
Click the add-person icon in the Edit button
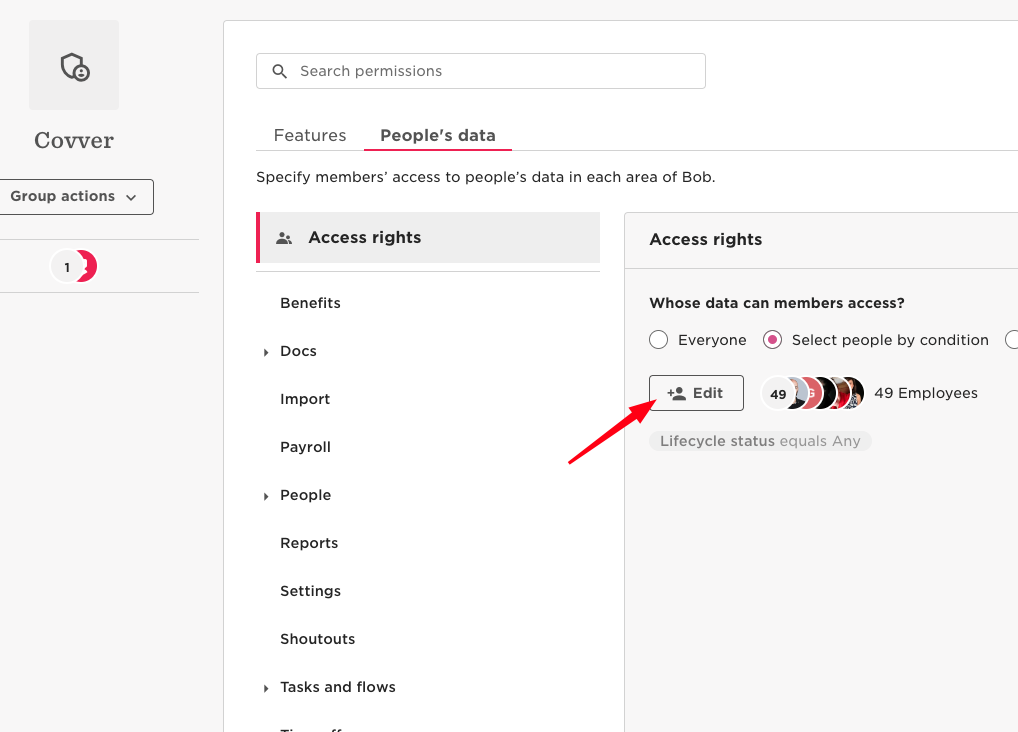677,393
